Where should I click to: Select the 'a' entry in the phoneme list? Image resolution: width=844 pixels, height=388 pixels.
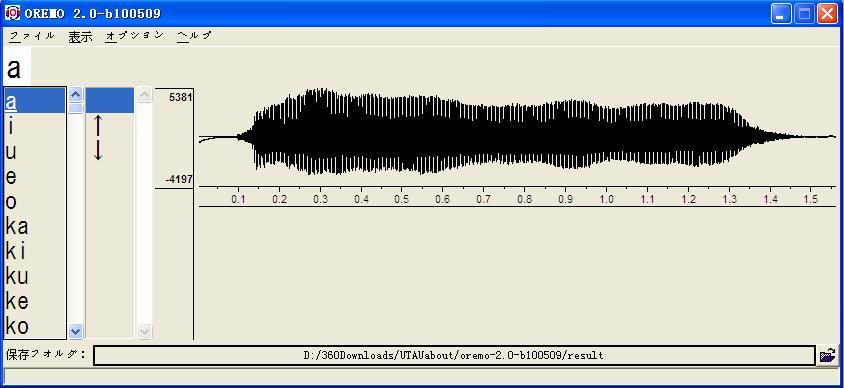coord(35,101)
